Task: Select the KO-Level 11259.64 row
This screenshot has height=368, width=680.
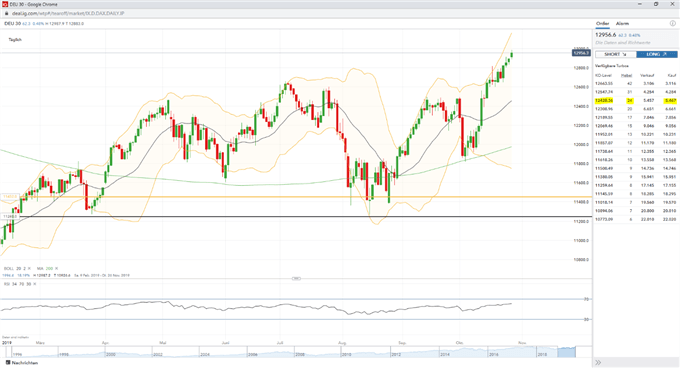Action: click(635, 185)
